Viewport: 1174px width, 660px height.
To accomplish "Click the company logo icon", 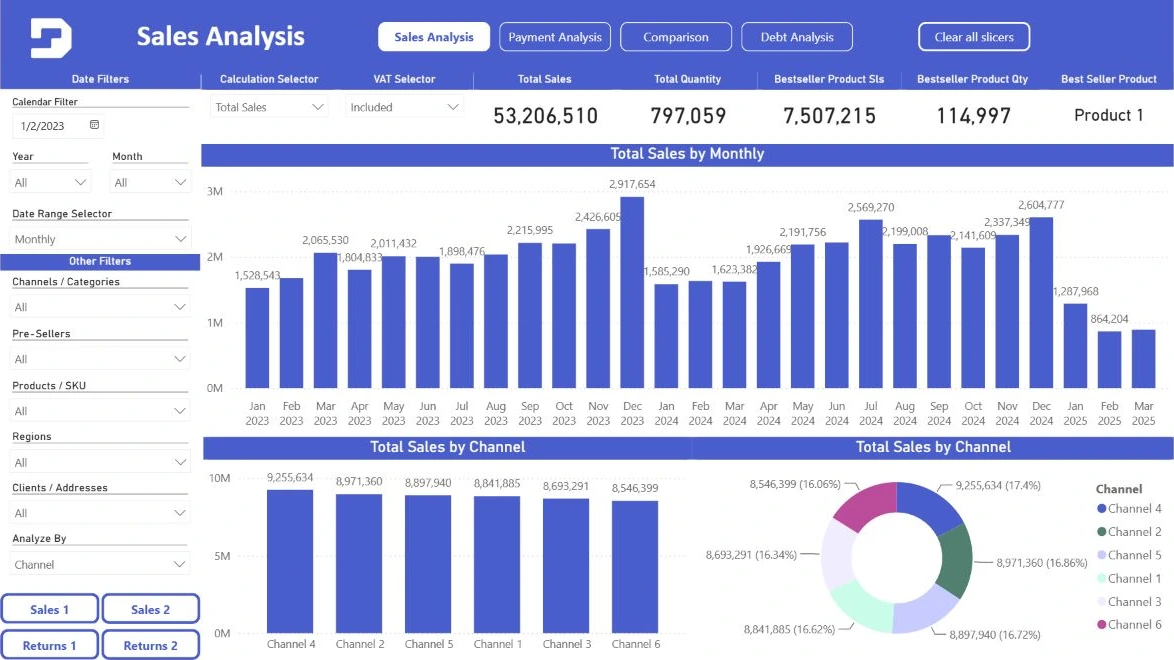I will tap(51, 37).
